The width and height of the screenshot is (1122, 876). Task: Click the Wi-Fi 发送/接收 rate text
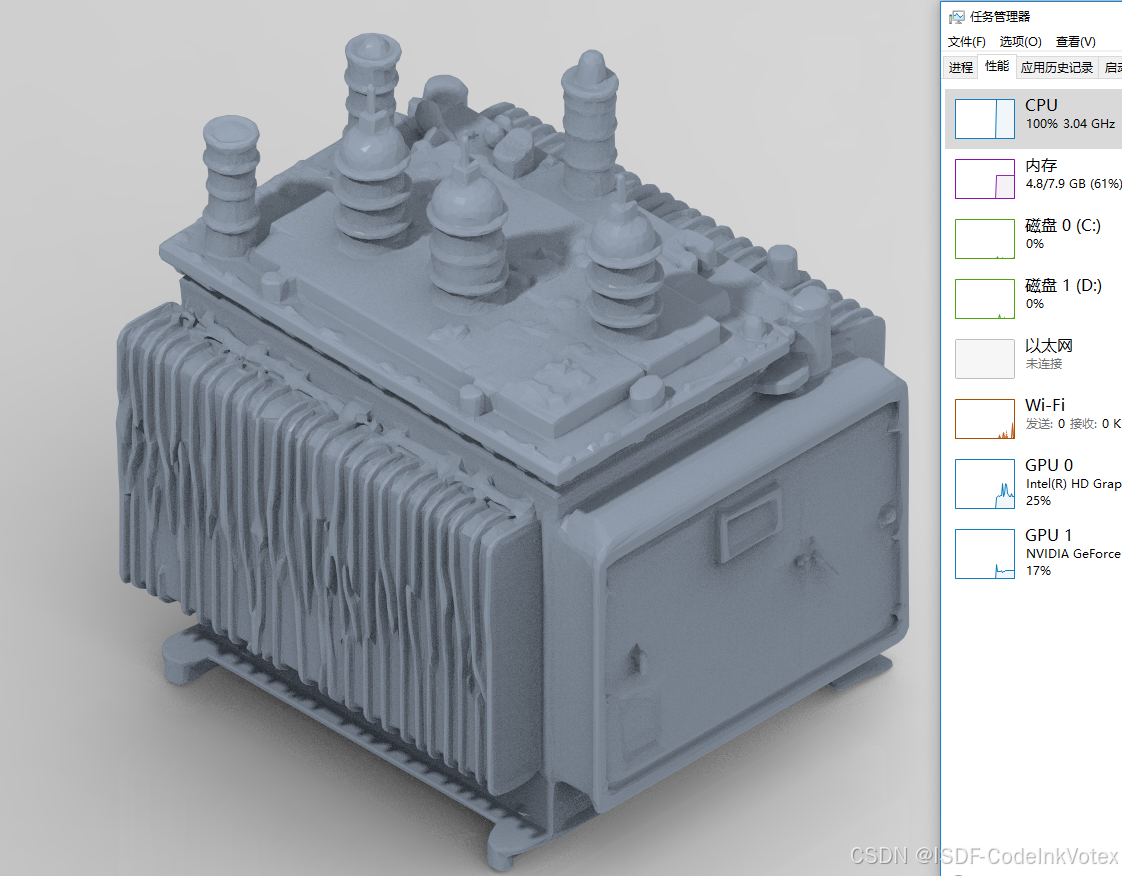click(x=1073, y=424)
